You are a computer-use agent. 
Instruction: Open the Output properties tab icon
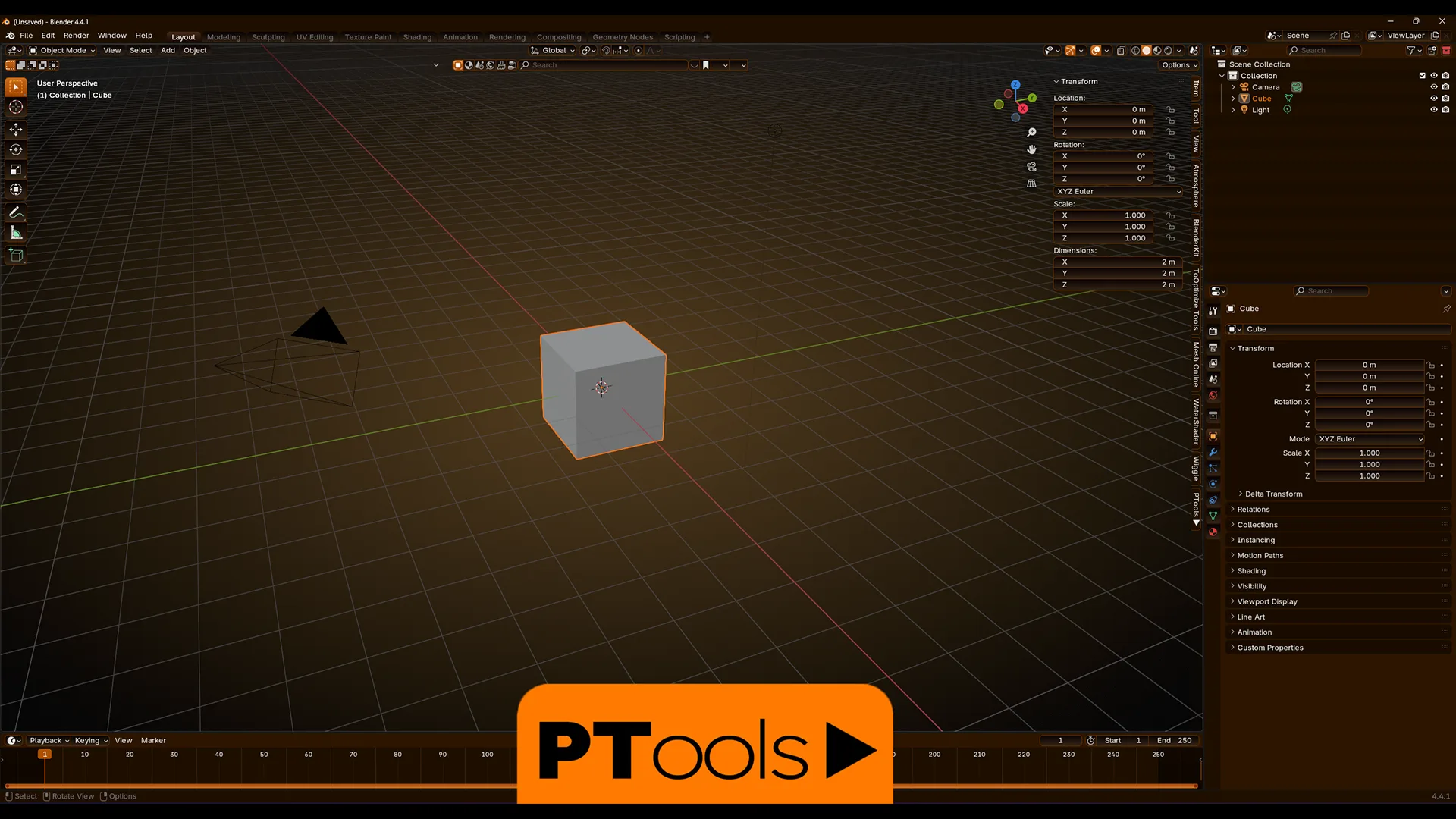(1213, 347)
